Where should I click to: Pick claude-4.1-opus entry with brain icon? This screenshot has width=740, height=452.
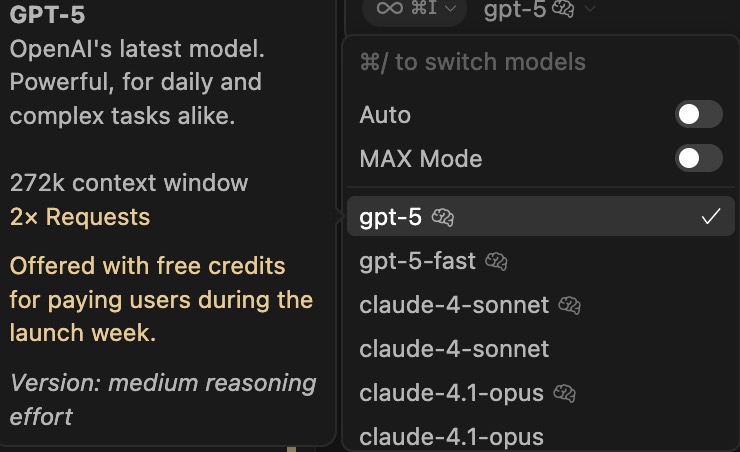point(541,393)
